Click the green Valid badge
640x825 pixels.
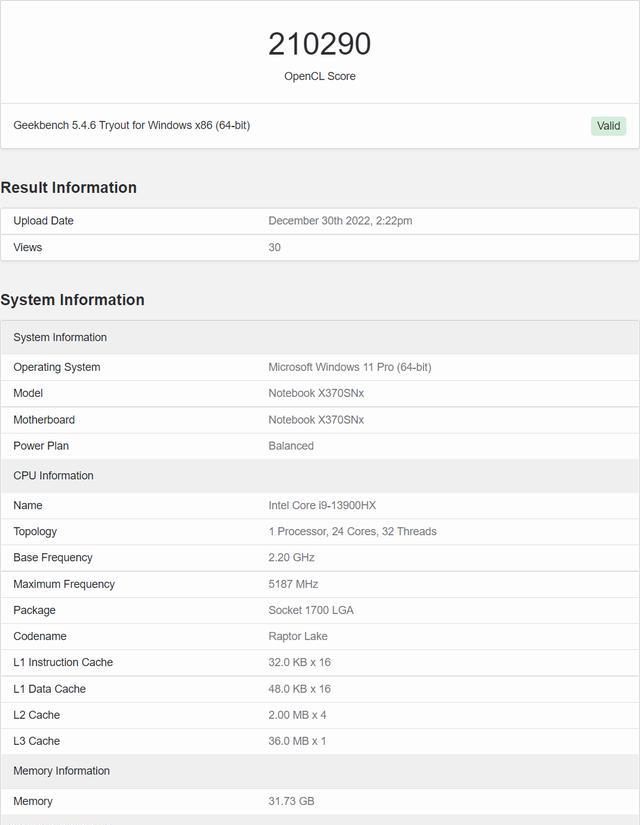608,126
